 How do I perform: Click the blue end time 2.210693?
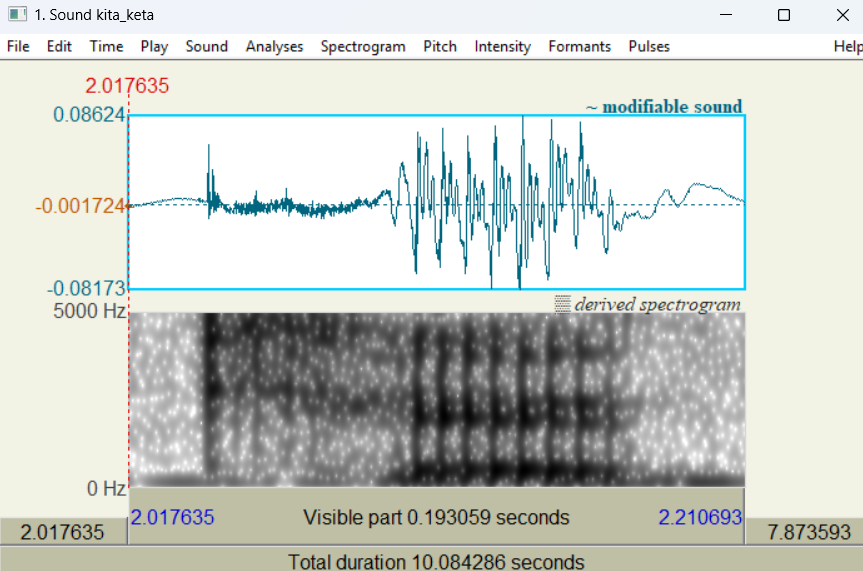[700, 518]
